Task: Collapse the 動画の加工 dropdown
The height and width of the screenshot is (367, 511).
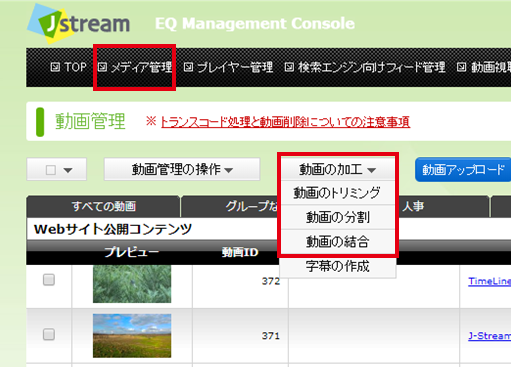Action: pyautogui.click(x=338, y=169)
